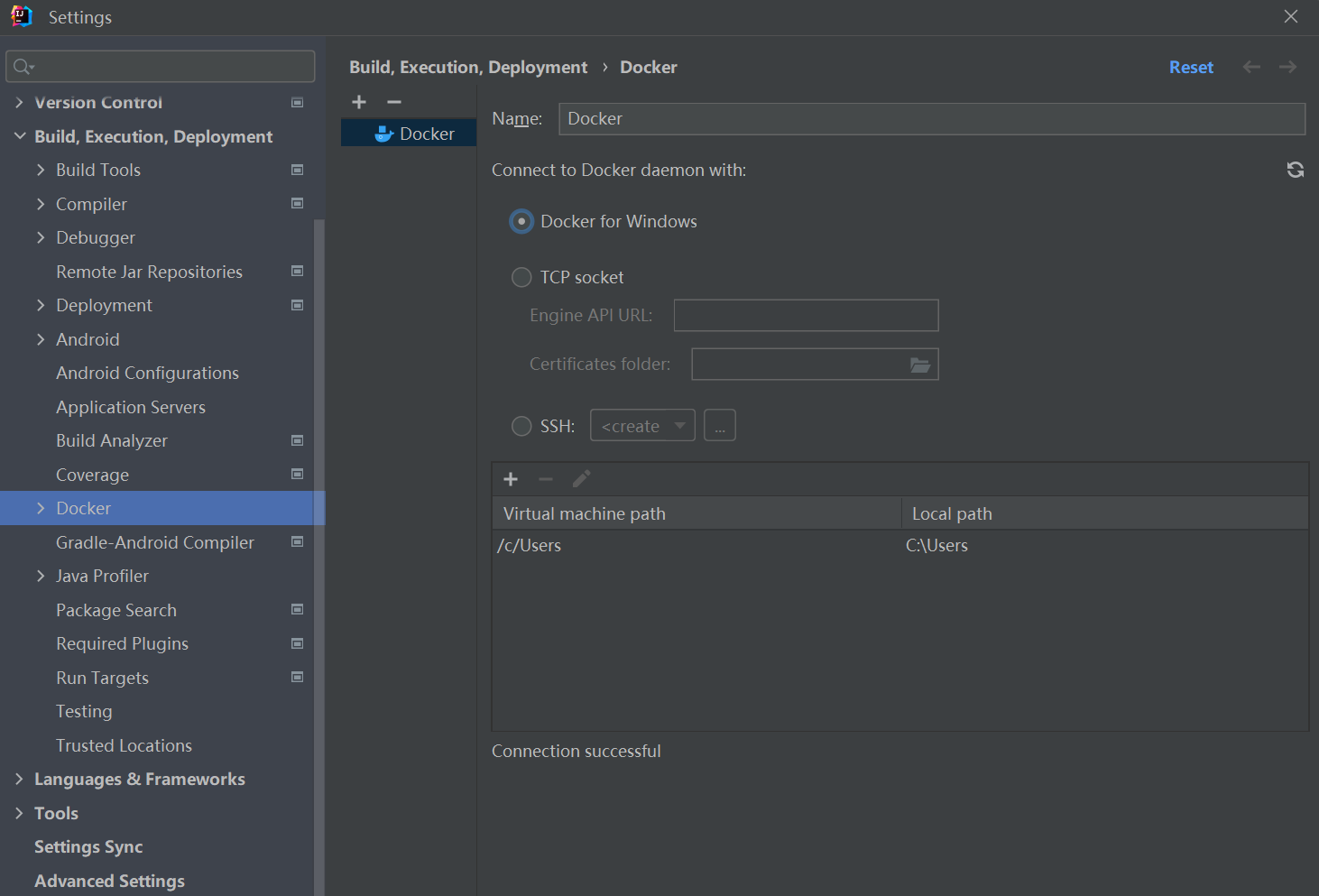
Task: Open the SSH configuration dropdown
Action: click(642, 425)
